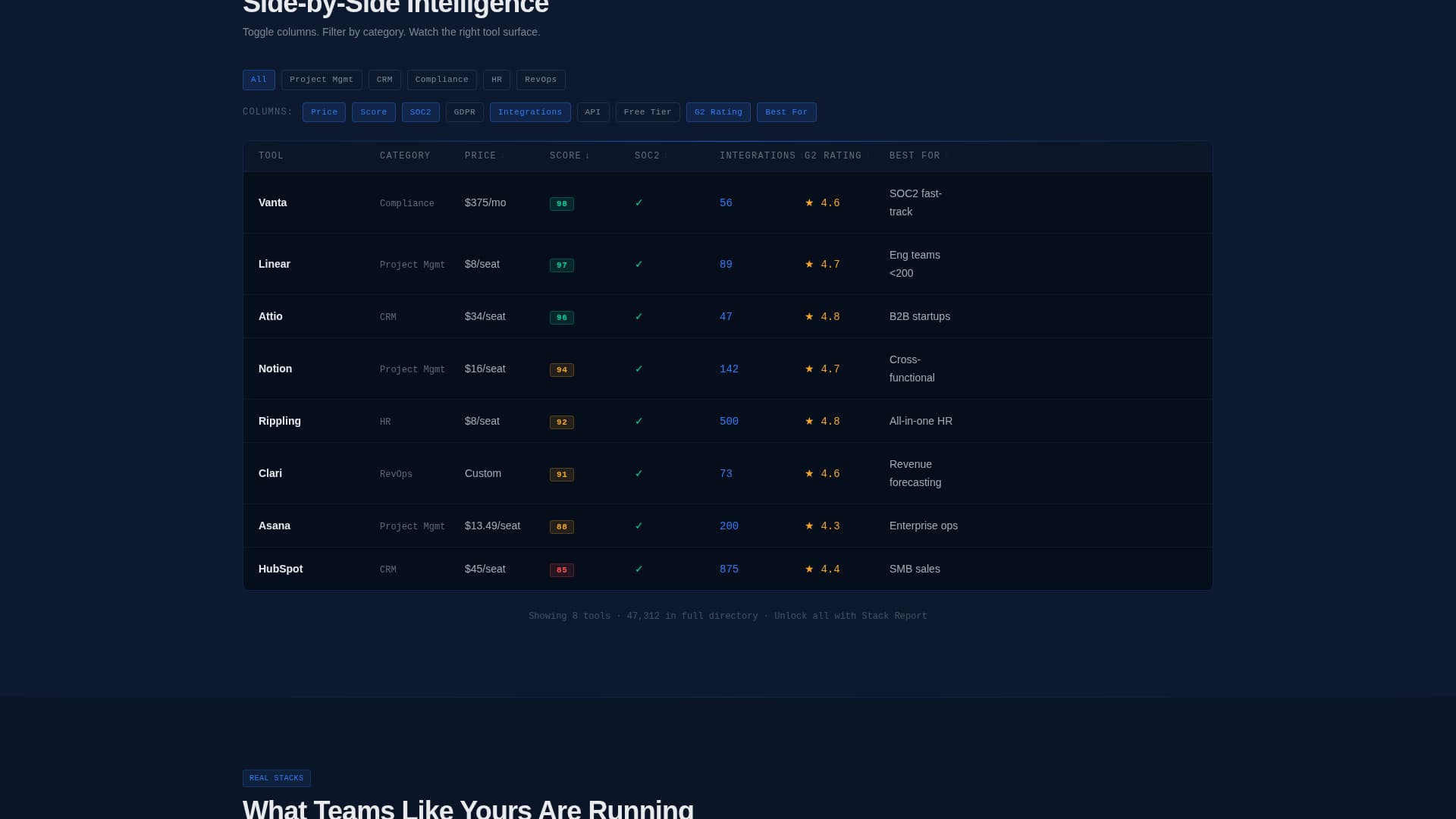
Task: Click the SOC2 checkmark for Asana
Action: click(x=639, y=526)
